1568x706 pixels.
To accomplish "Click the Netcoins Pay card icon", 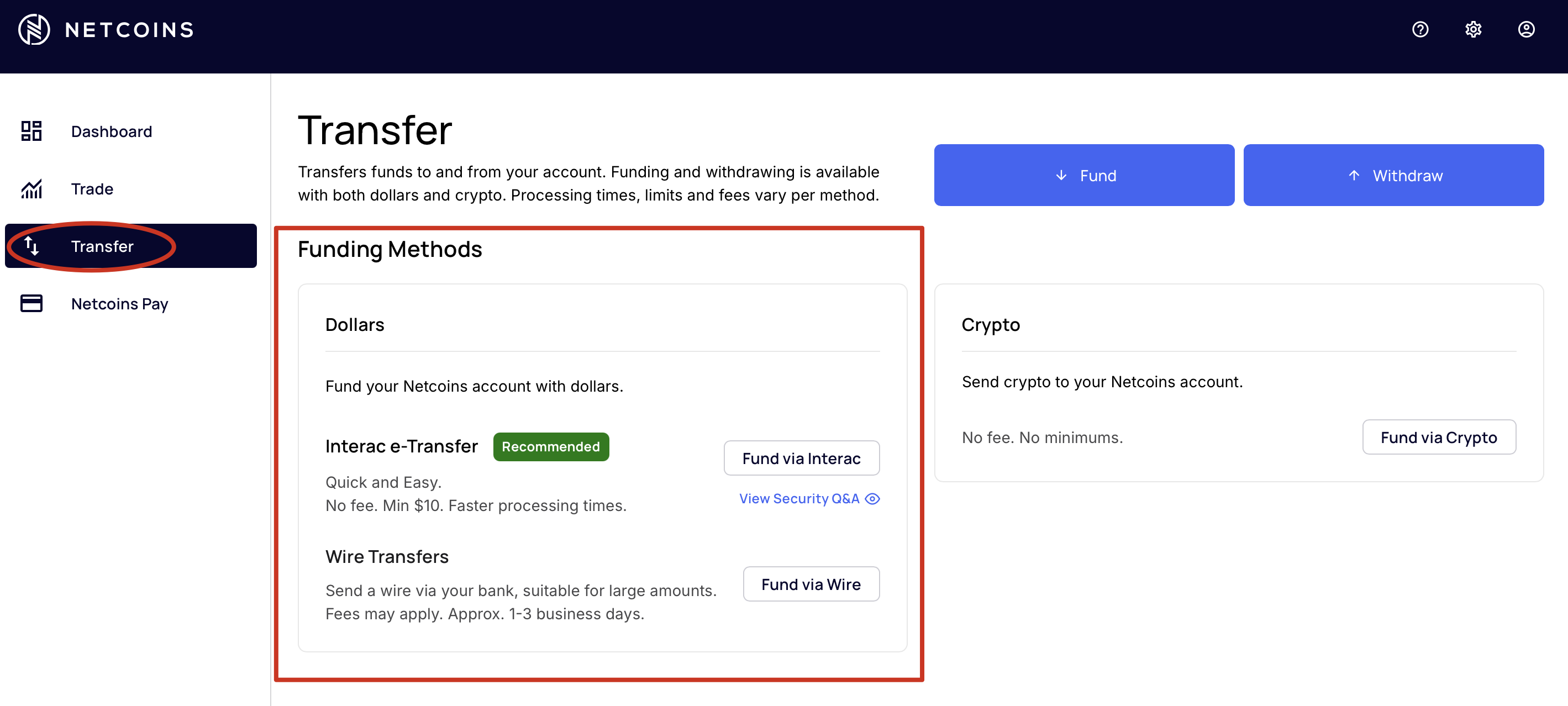I will 31,303.
